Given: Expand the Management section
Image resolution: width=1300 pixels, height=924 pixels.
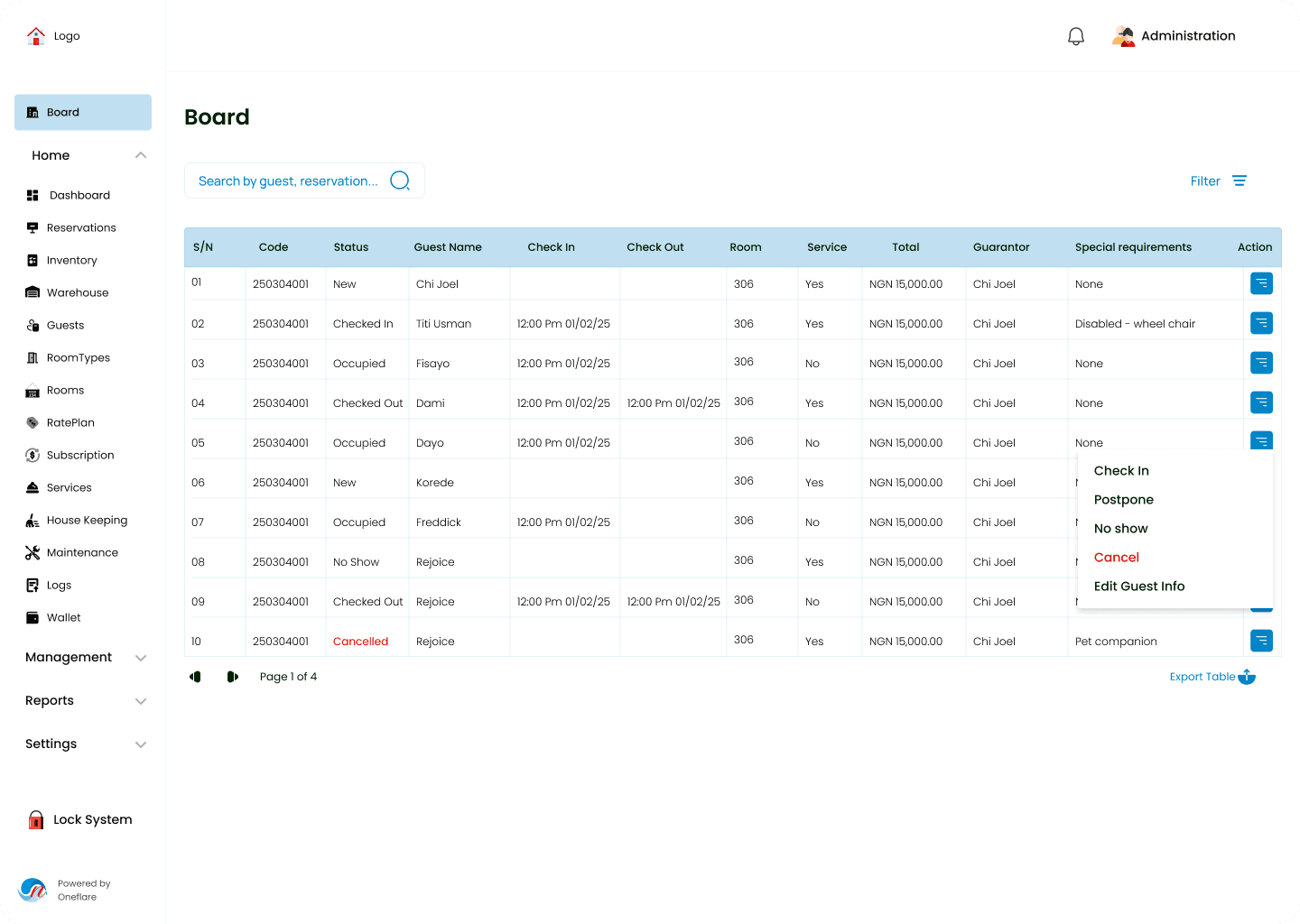Looking at the screenshot, I should pos(86,657).
